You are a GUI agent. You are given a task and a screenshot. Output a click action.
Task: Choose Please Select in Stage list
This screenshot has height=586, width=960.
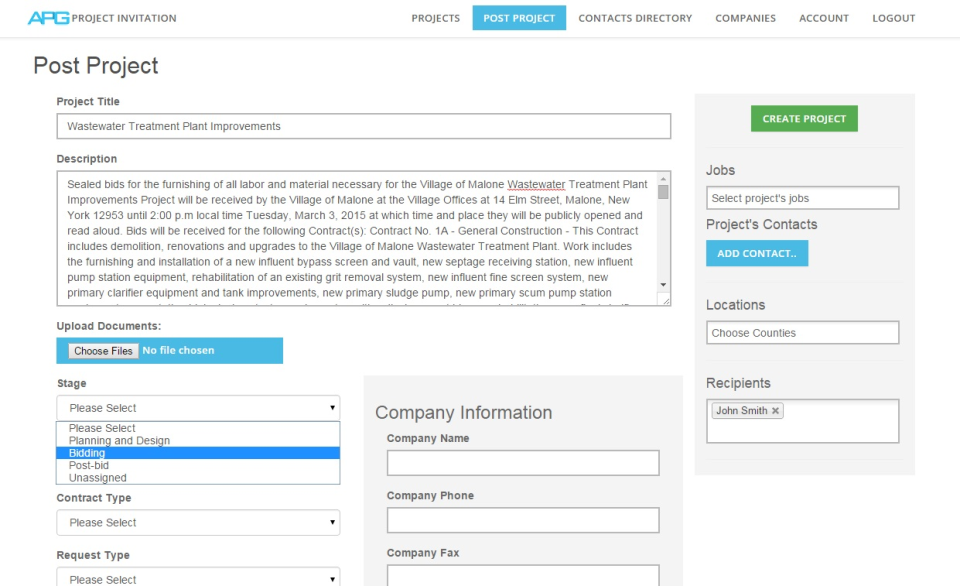pos(198,428)
